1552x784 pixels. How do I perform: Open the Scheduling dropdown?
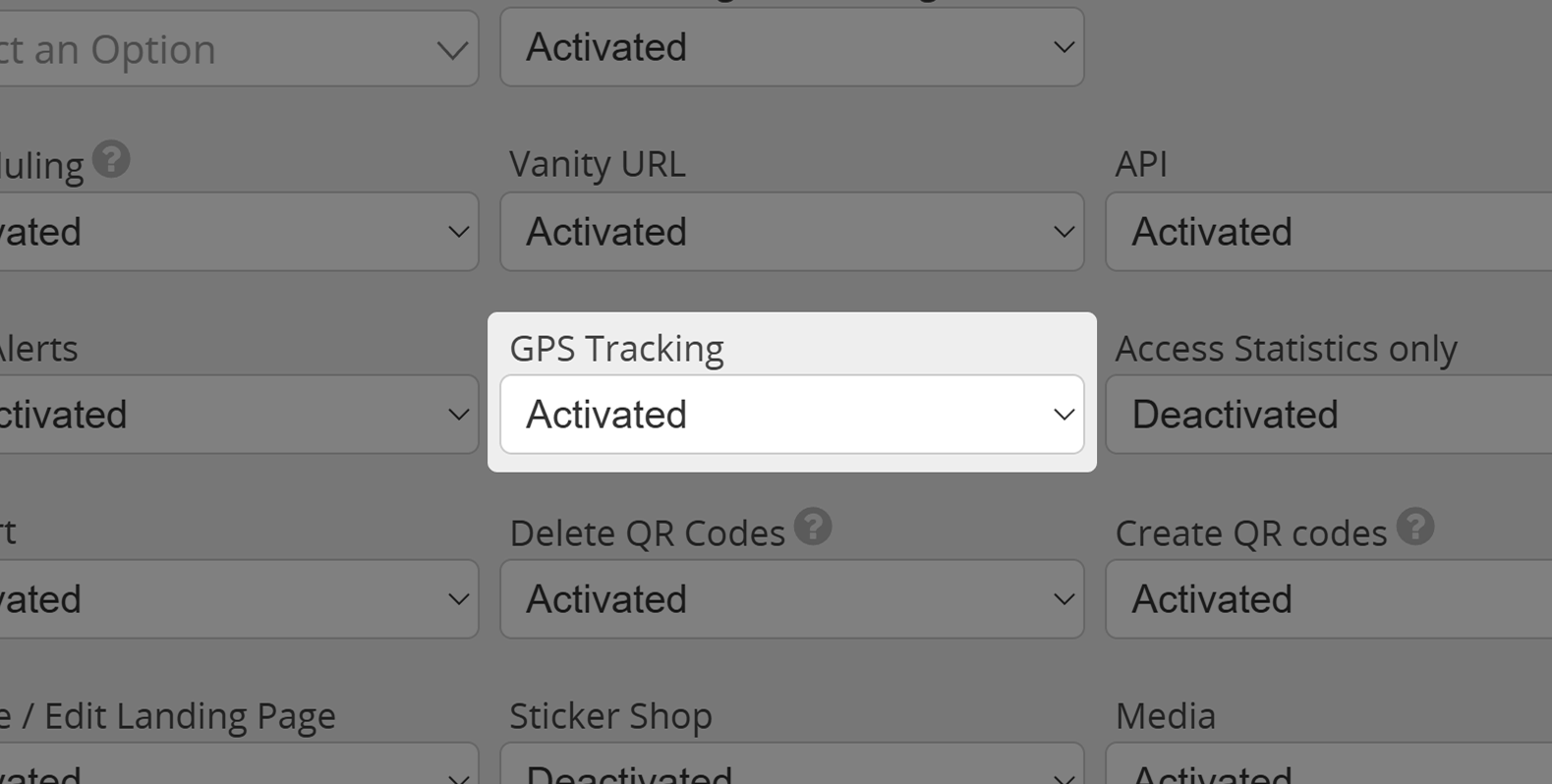tap(236, 232)
